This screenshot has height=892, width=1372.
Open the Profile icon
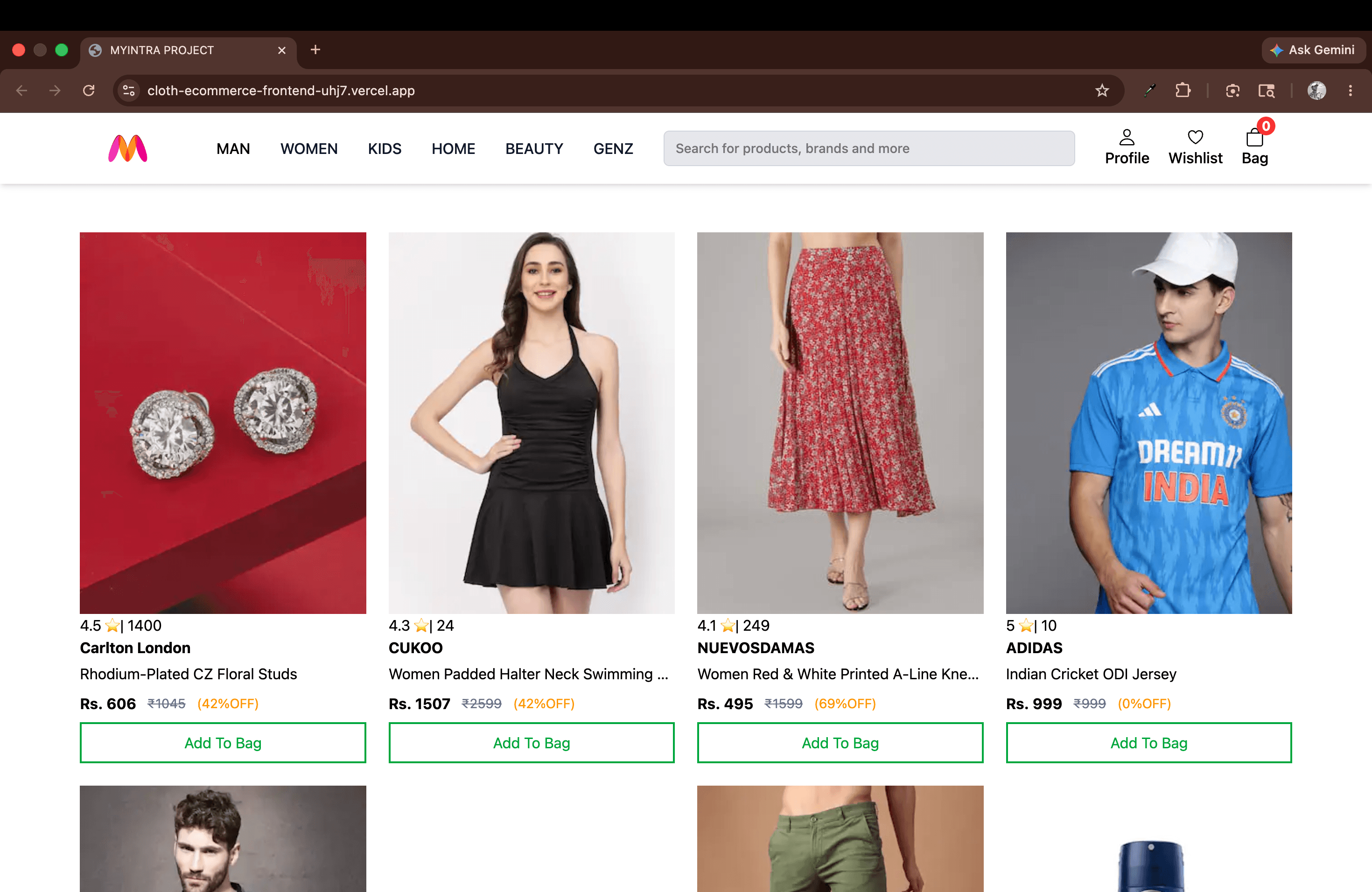pos(1127,137)
